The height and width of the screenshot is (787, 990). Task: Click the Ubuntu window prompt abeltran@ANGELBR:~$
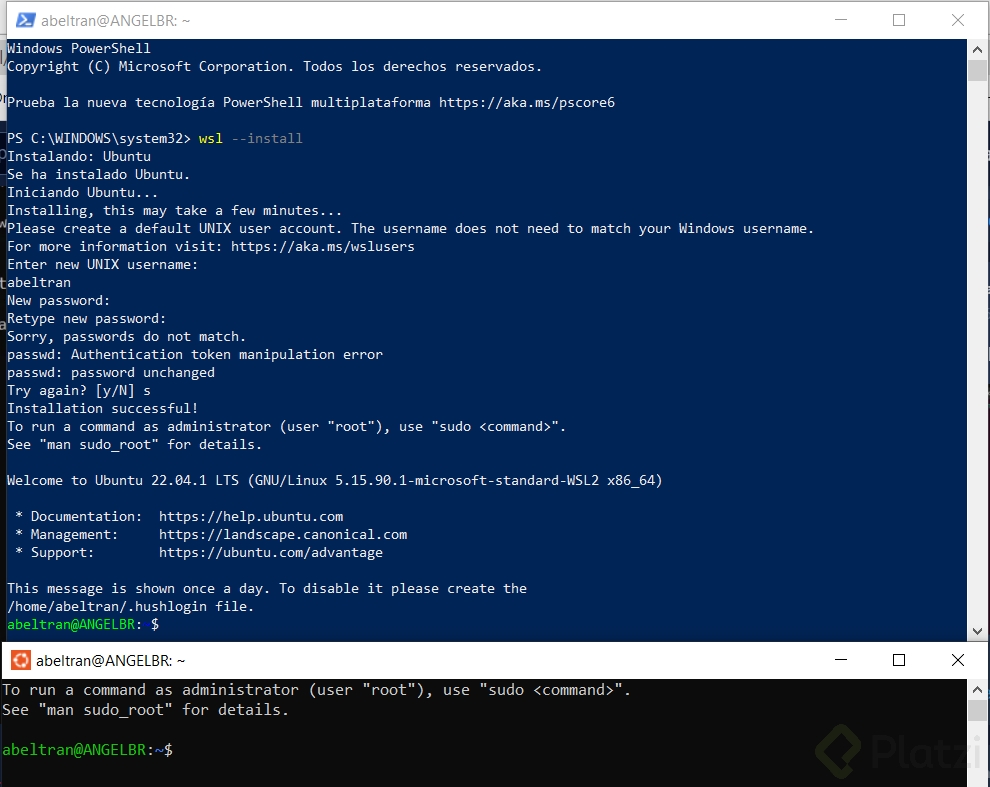tap(87, 750)
